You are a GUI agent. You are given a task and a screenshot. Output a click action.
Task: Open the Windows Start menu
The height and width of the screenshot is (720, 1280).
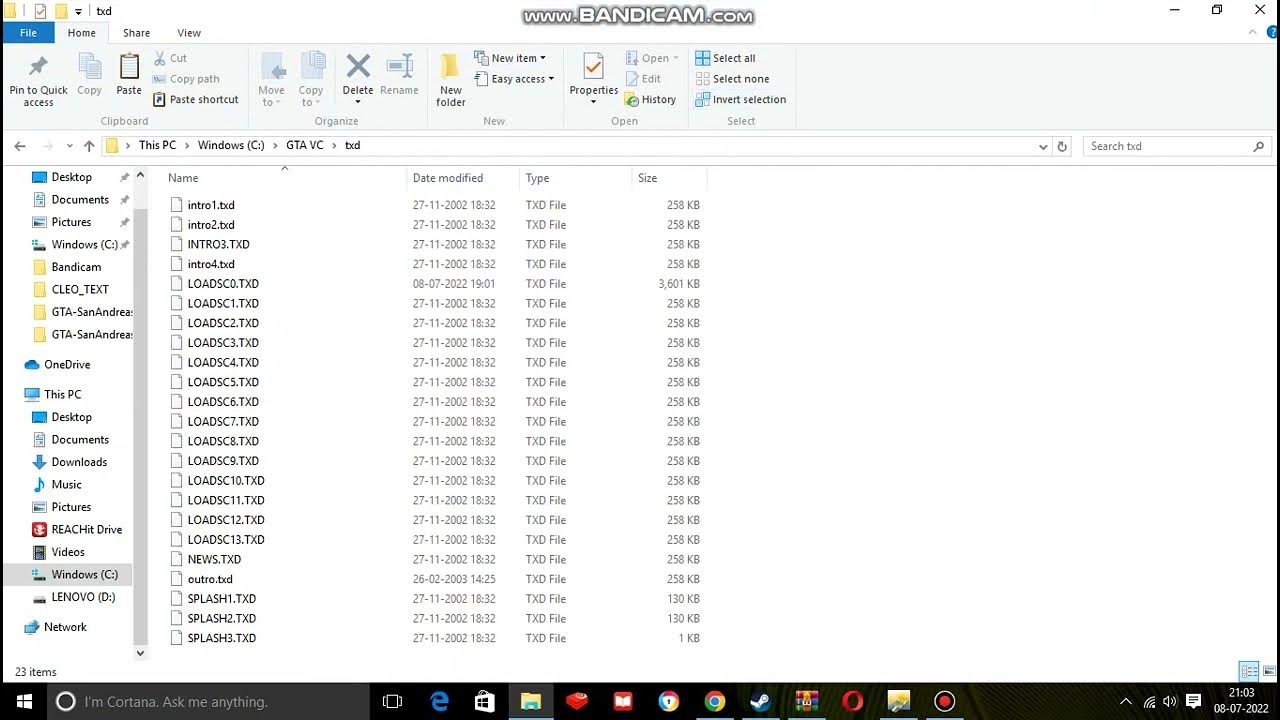[24, 701]
